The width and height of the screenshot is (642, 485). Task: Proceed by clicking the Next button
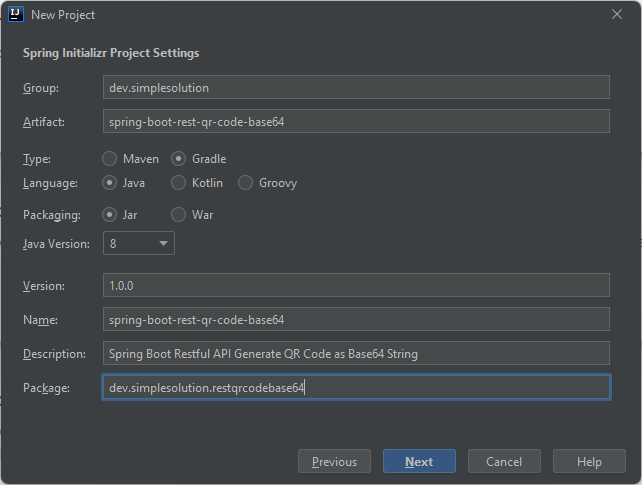(x=419, y=461)
